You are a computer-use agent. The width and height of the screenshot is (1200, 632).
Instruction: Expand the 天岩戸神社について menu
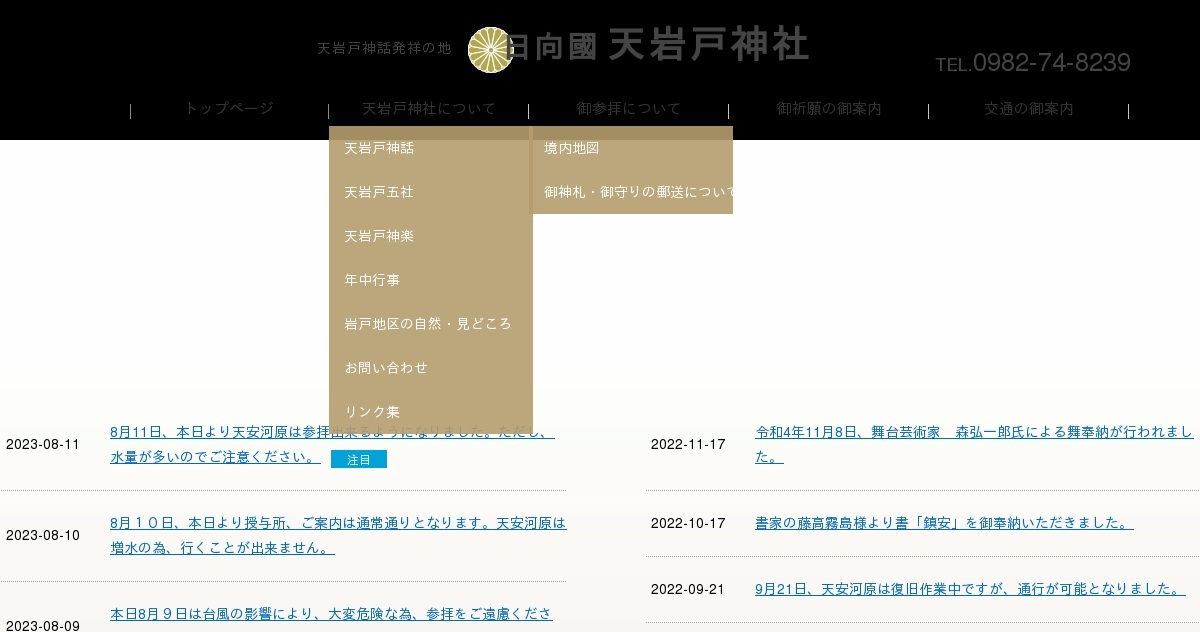pyautogui.click(x=428, y=109)
